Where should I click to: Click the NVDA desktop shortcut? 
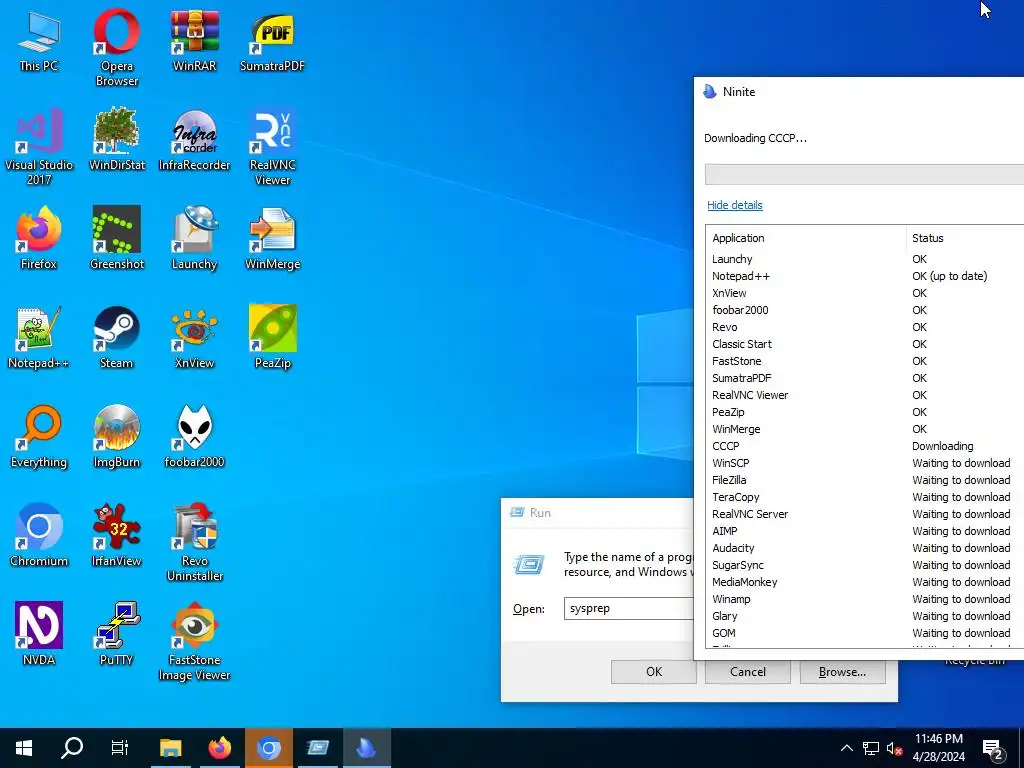pyautogui.click(x=39, y=634)
